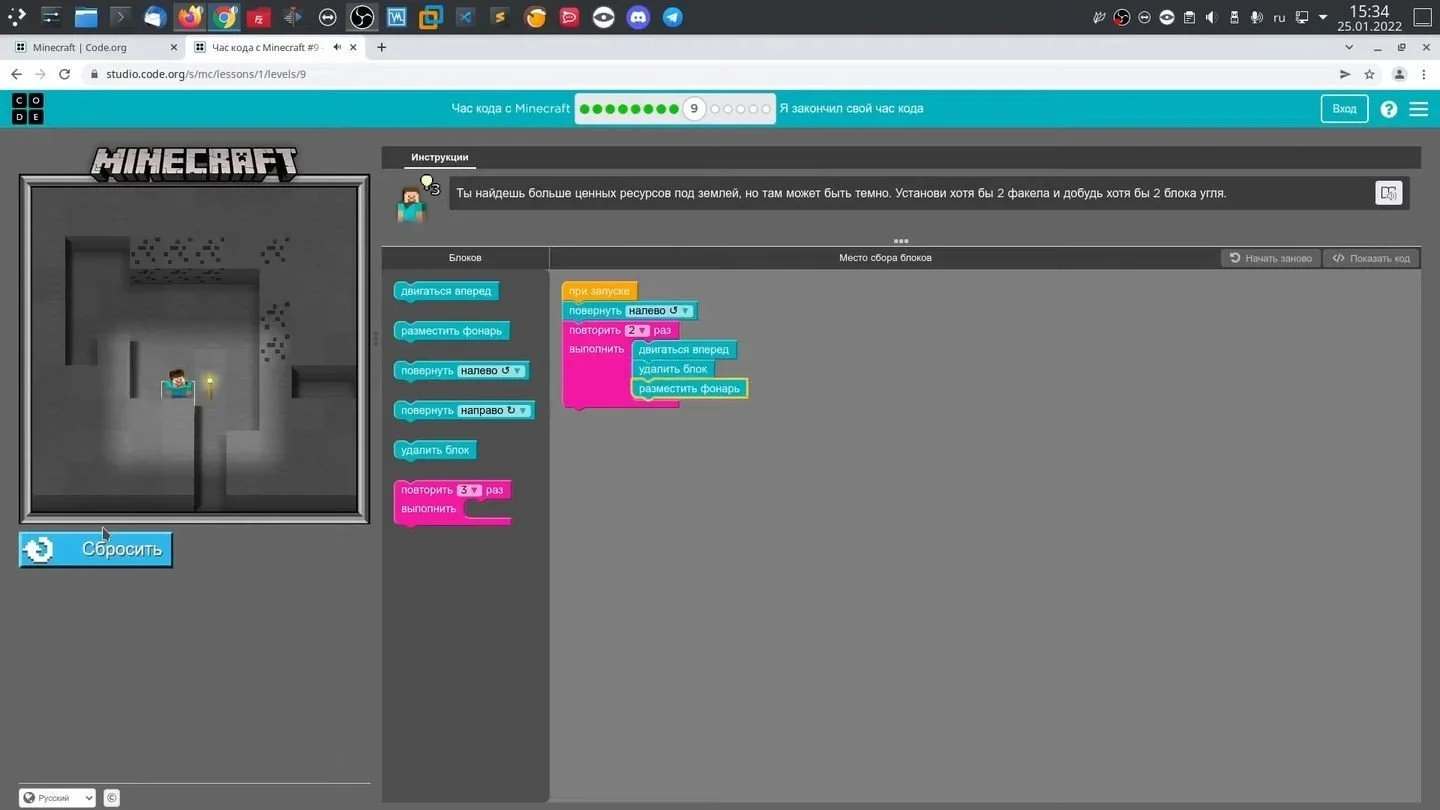Go to the Code.org logo home
Image resolution: width=1440 pixels, height=810 pixels.
27,109
